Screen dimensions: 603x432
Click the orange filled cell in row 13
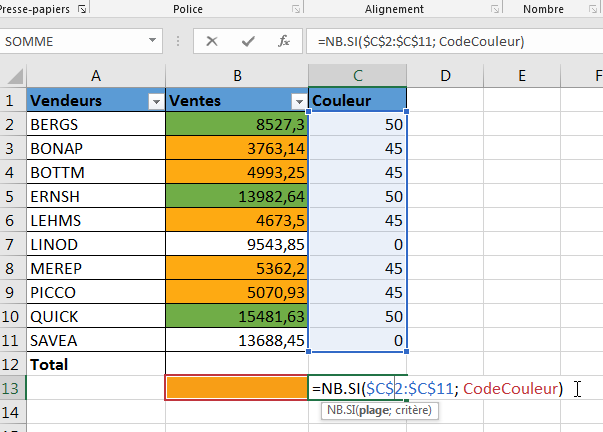236,388
